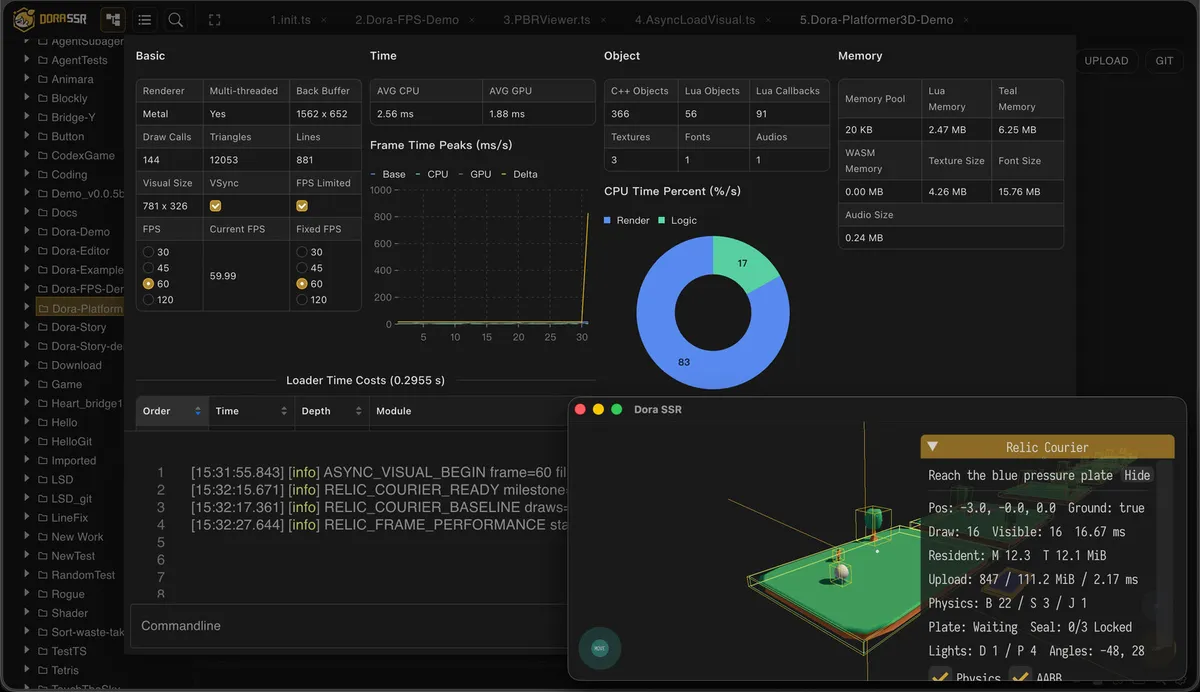Click the folder icon beside Blockly
This screenshot has height=692, width=1200.
pos(42,98)
